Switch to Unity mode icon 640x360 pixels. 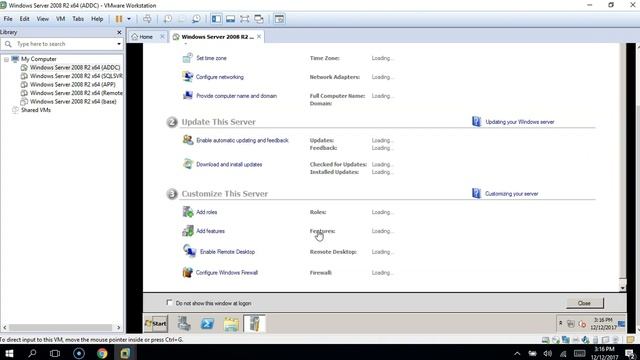click(259, 19)
